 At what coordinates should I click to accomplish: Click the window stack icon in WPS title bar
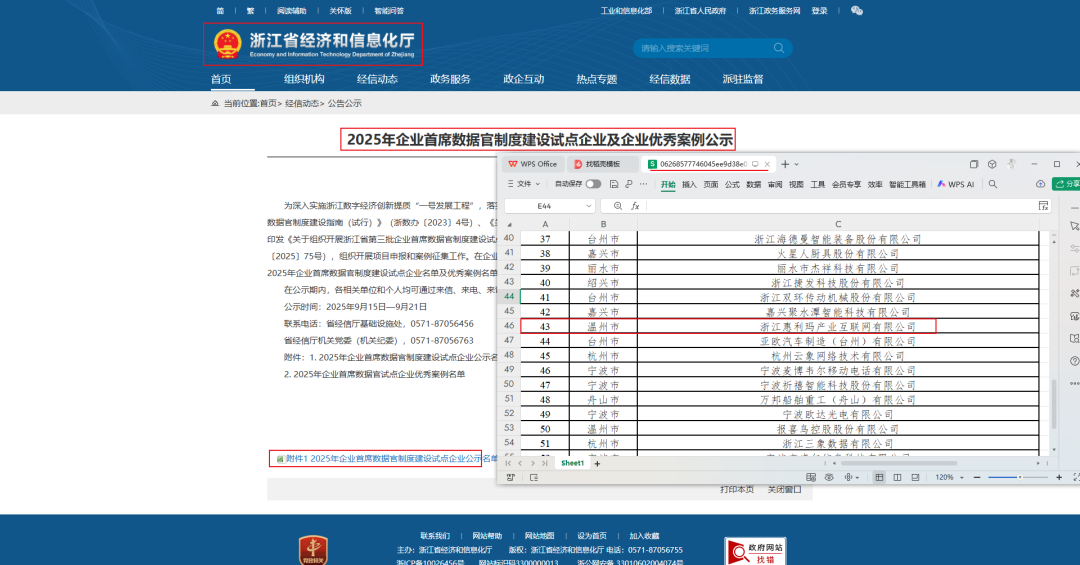pyautogui.click(x=974, y=164)
